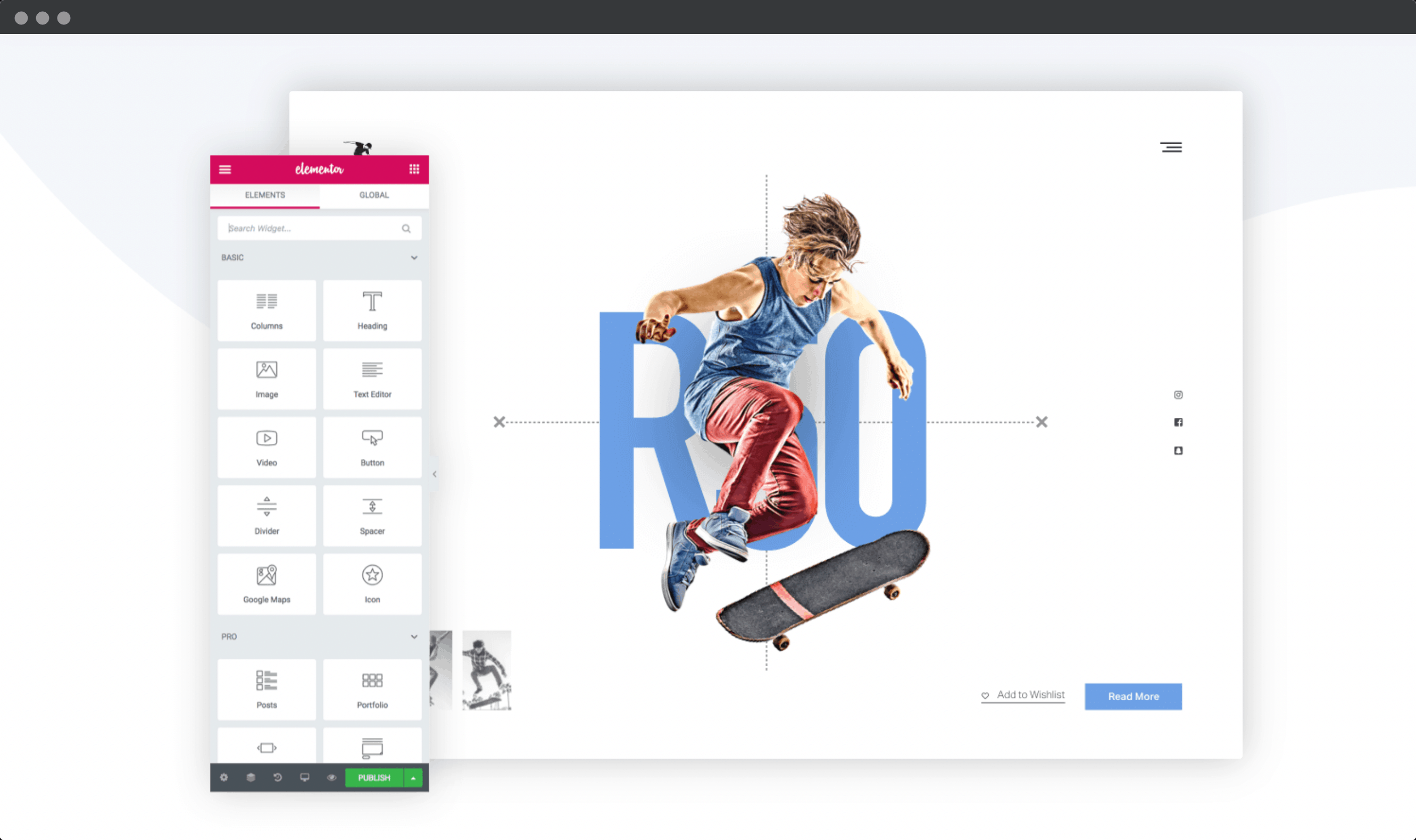Switch to the GLOBAL tab

coord(374,194)
